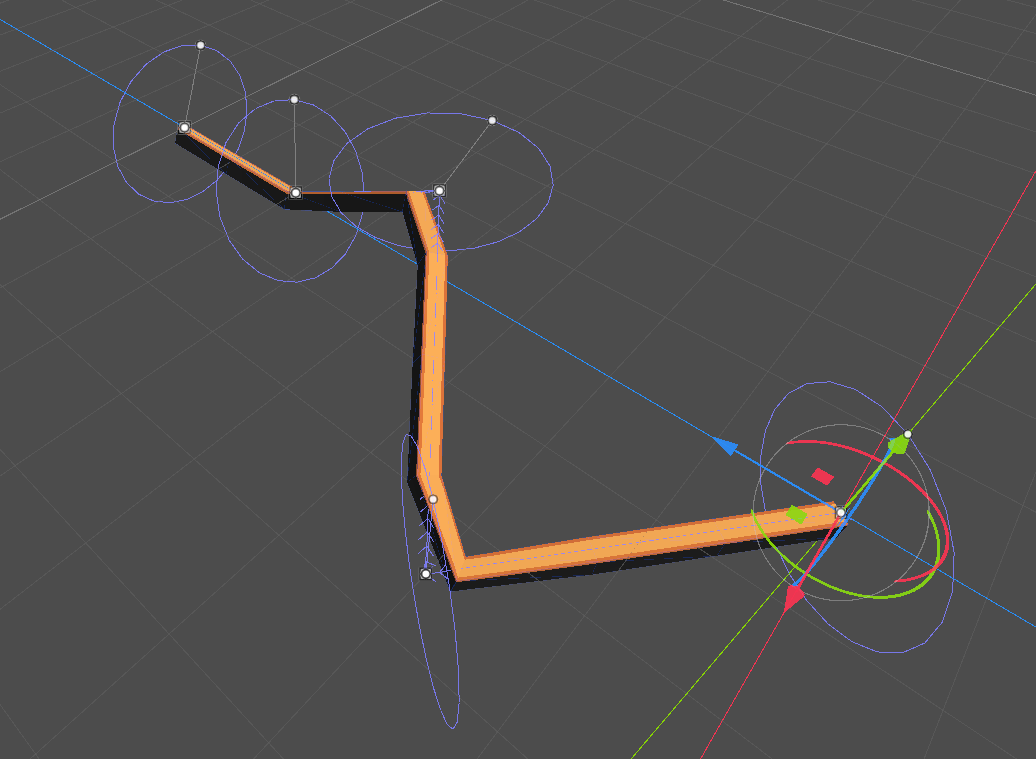The image size is (1036, 759).
Task: Click the red square plane handle on the gizmo
Action: click(x=820, y=474)
